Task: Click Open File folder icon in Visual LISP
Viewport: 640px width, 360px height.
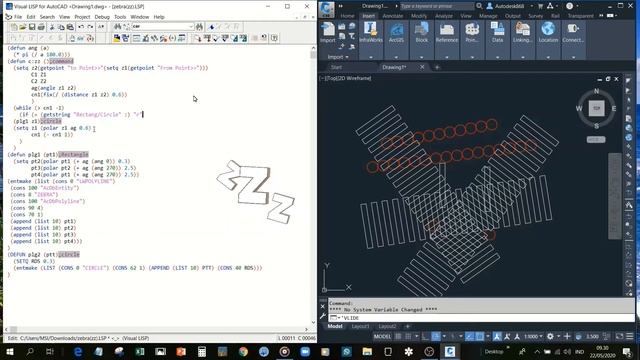Action: pyautogui.click(x=23, y=27)
